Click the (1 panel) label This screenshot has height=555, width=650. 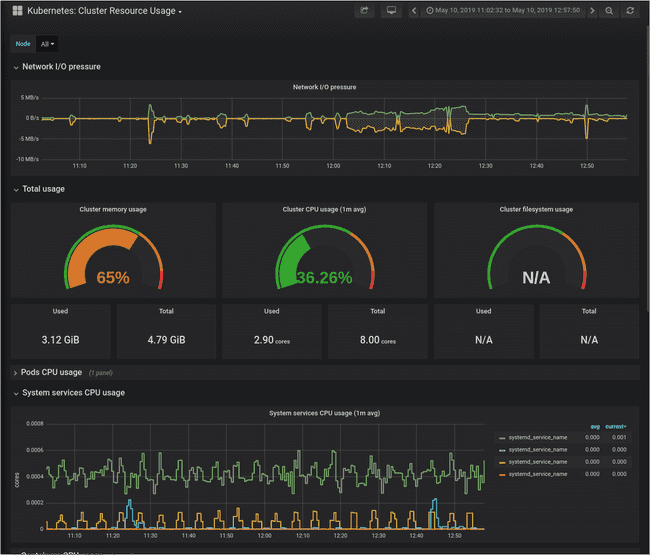click(x=101, y=373)
